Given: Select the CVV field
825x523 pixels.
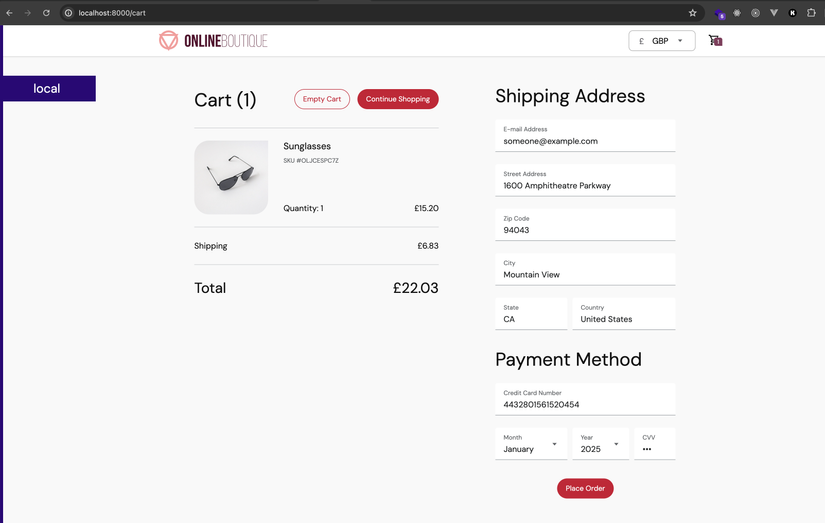Looking at the screenshot, I should (655, 444).
